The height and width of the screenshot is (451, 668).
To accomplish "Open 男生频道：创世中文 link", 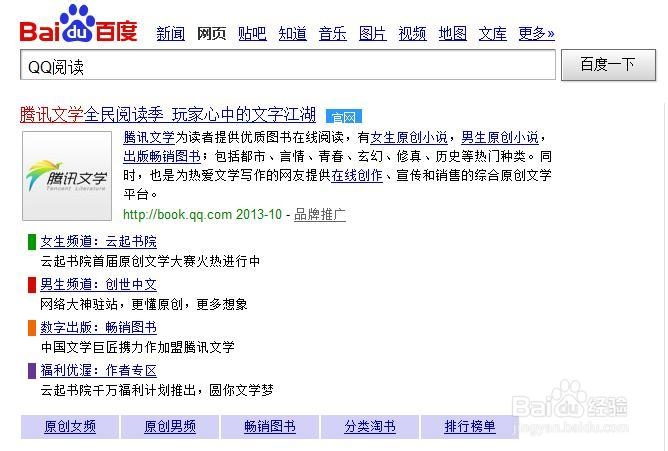I will pyautogui.click(x=98, y=284).
